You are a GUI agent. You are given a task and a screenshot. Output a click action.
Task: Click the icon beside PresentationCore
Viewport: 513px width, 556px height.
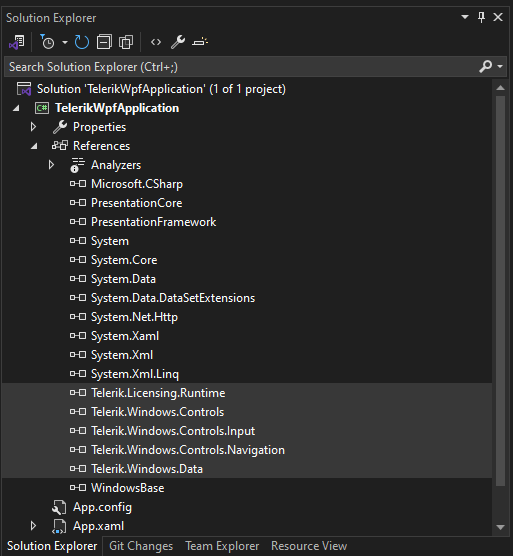[x=78, y=203]
